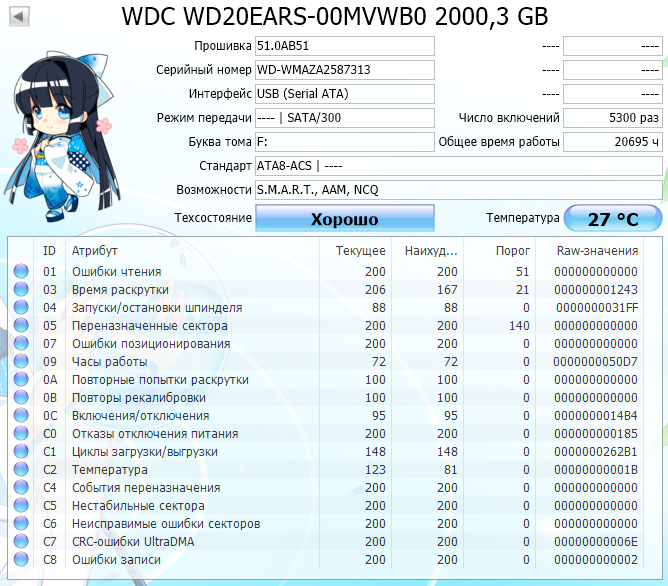
Task: Select the Прошивка field 51.0AB51
Action: 345,46
